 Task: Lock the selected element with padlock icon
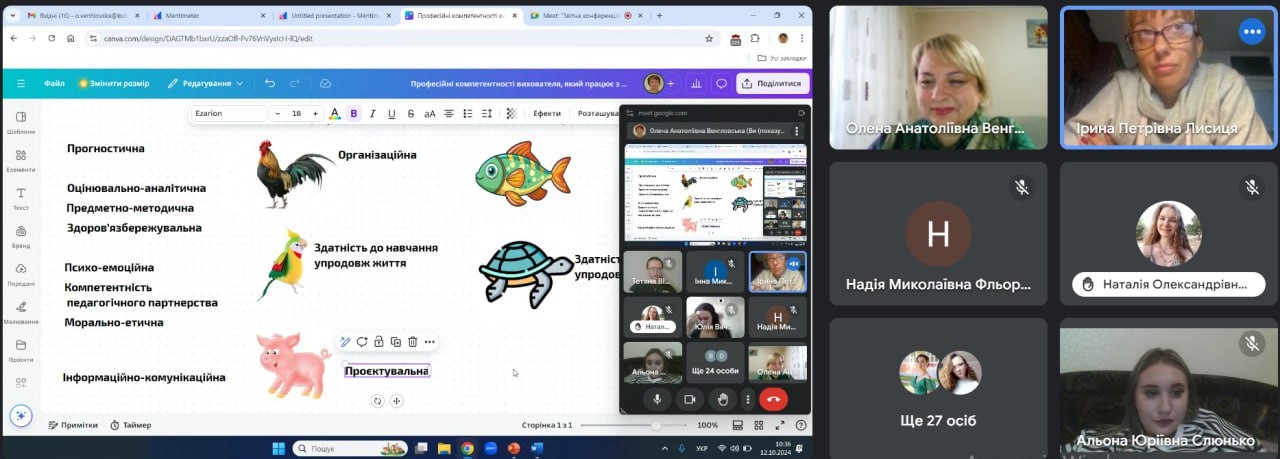[379, 342]
